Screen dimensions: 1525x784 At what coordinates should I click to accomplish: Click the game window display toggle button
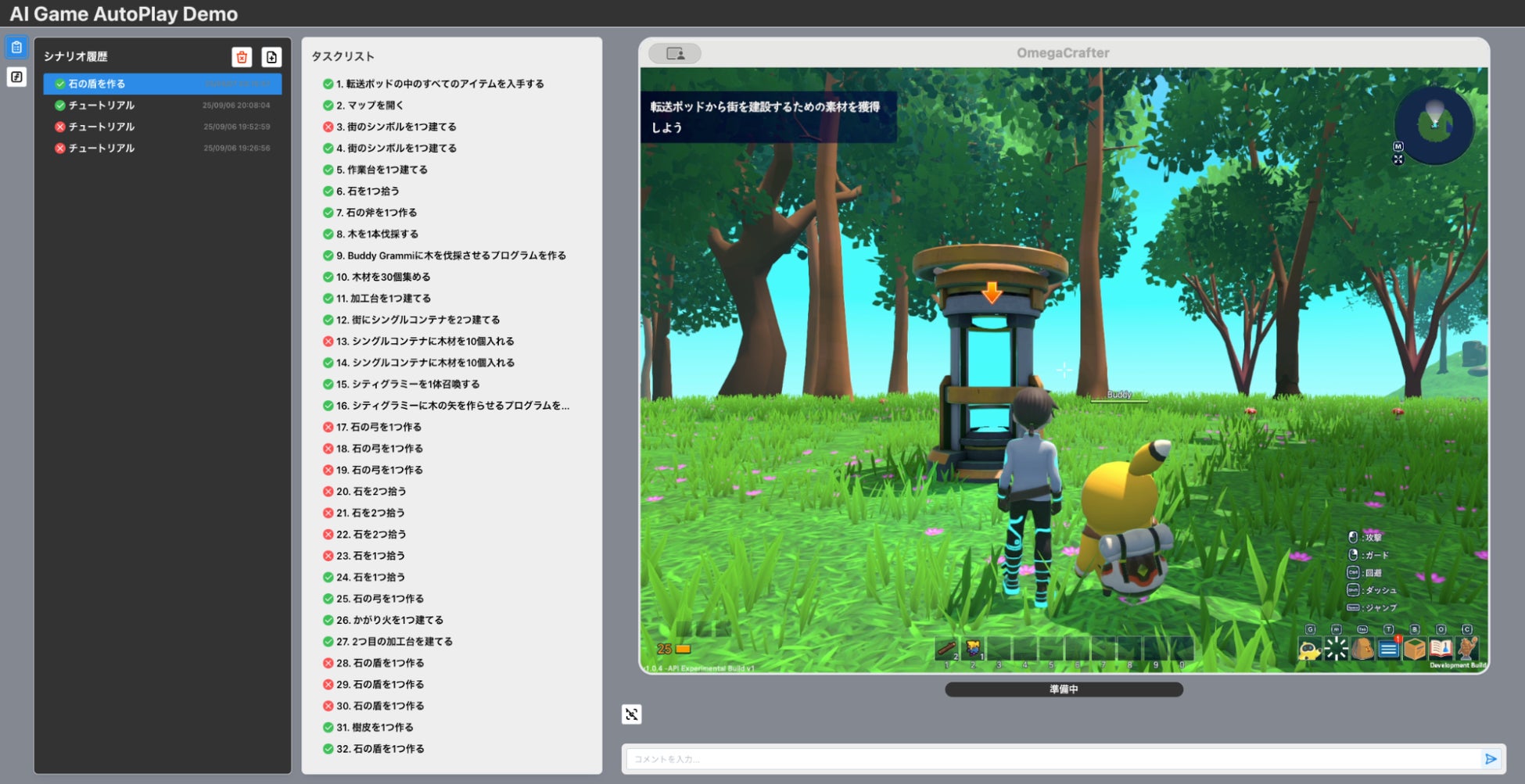pyautogui.click(x=675, y=53)
